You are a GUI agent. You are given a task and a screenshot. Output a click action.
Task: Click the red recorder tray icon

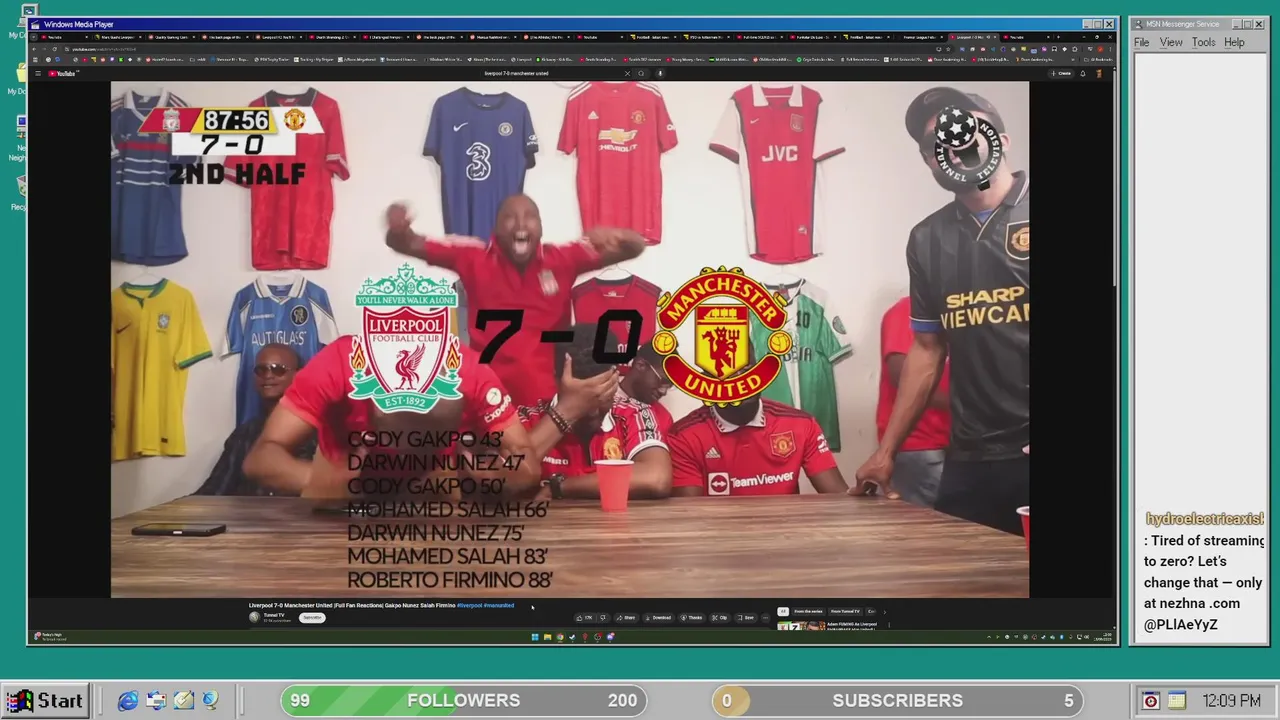pyautogui.click(x=1151, y=701)
